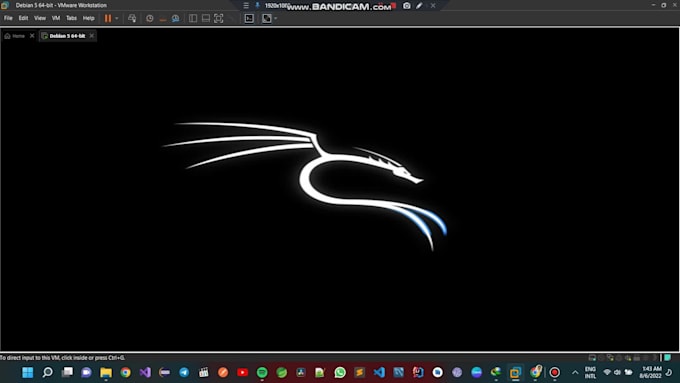Switch to the Home tab
This screenshot has width=680, height=383.
pos(15,36)
